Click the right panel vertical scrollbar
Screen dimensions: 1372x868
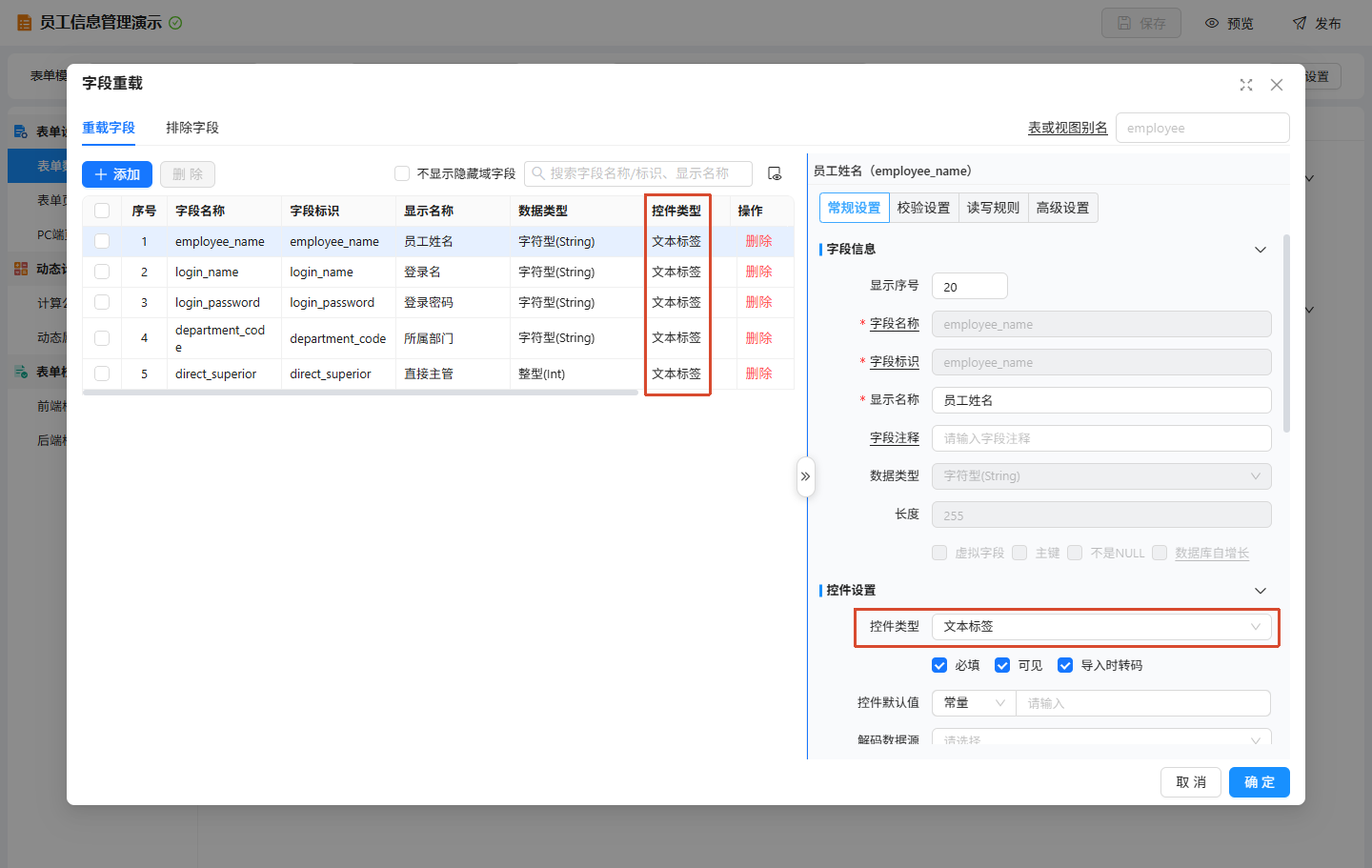tap(1287, 333)
